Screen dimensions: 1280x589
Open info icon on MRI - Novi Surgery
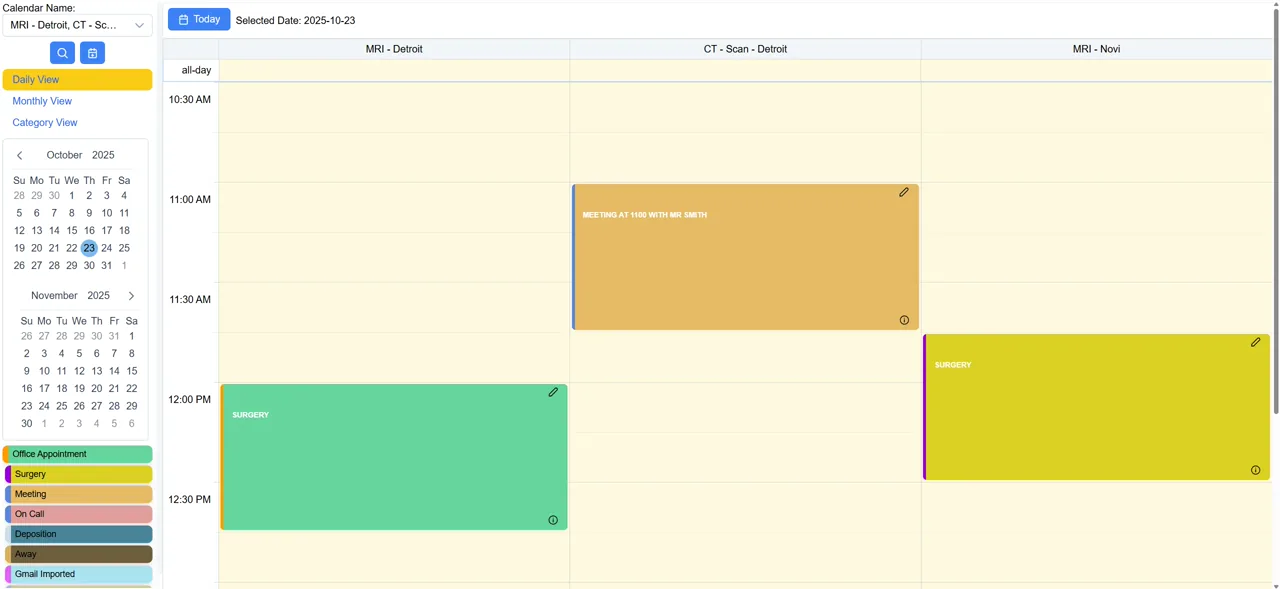click(x=1256, y=470)
